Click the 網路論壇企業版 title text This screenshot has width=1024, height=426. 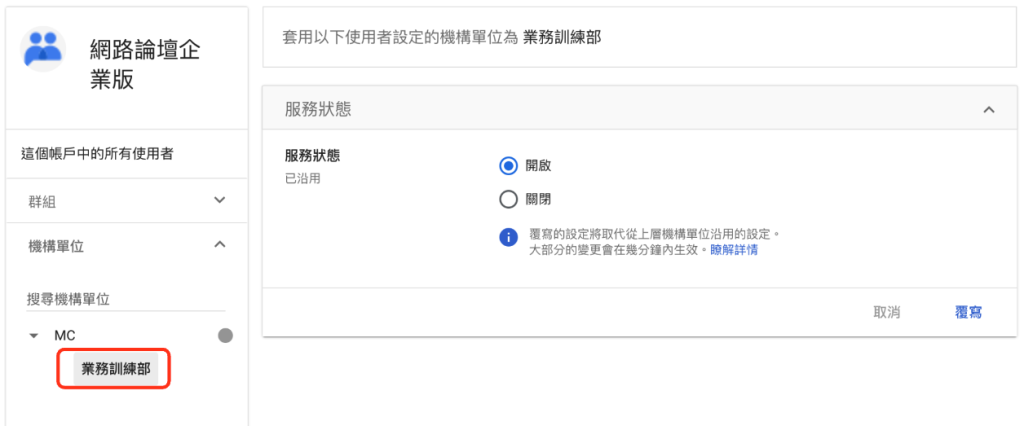click(145, 65)
